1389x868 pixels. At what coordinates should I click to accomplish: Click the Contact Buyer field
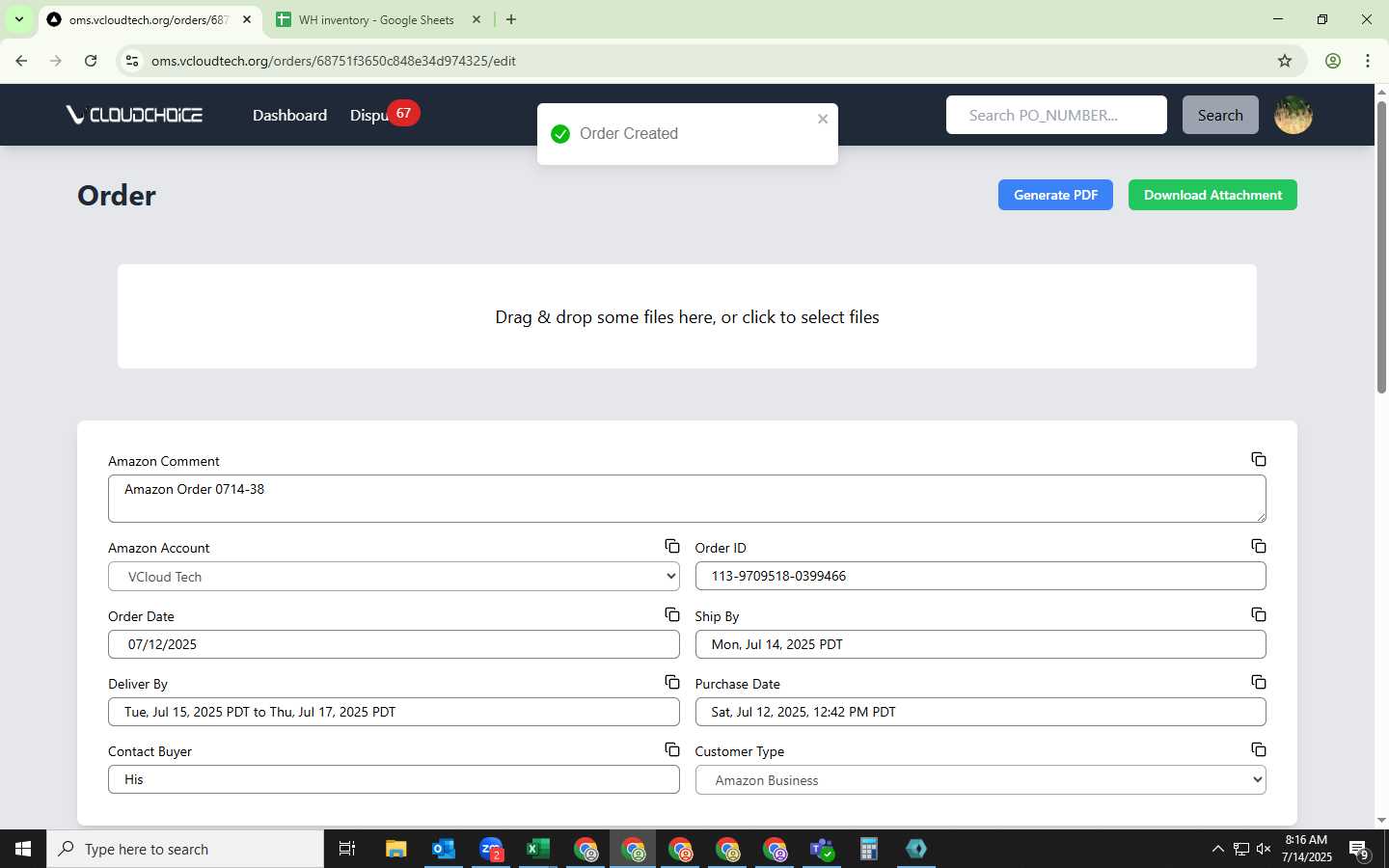pos(394,779)
